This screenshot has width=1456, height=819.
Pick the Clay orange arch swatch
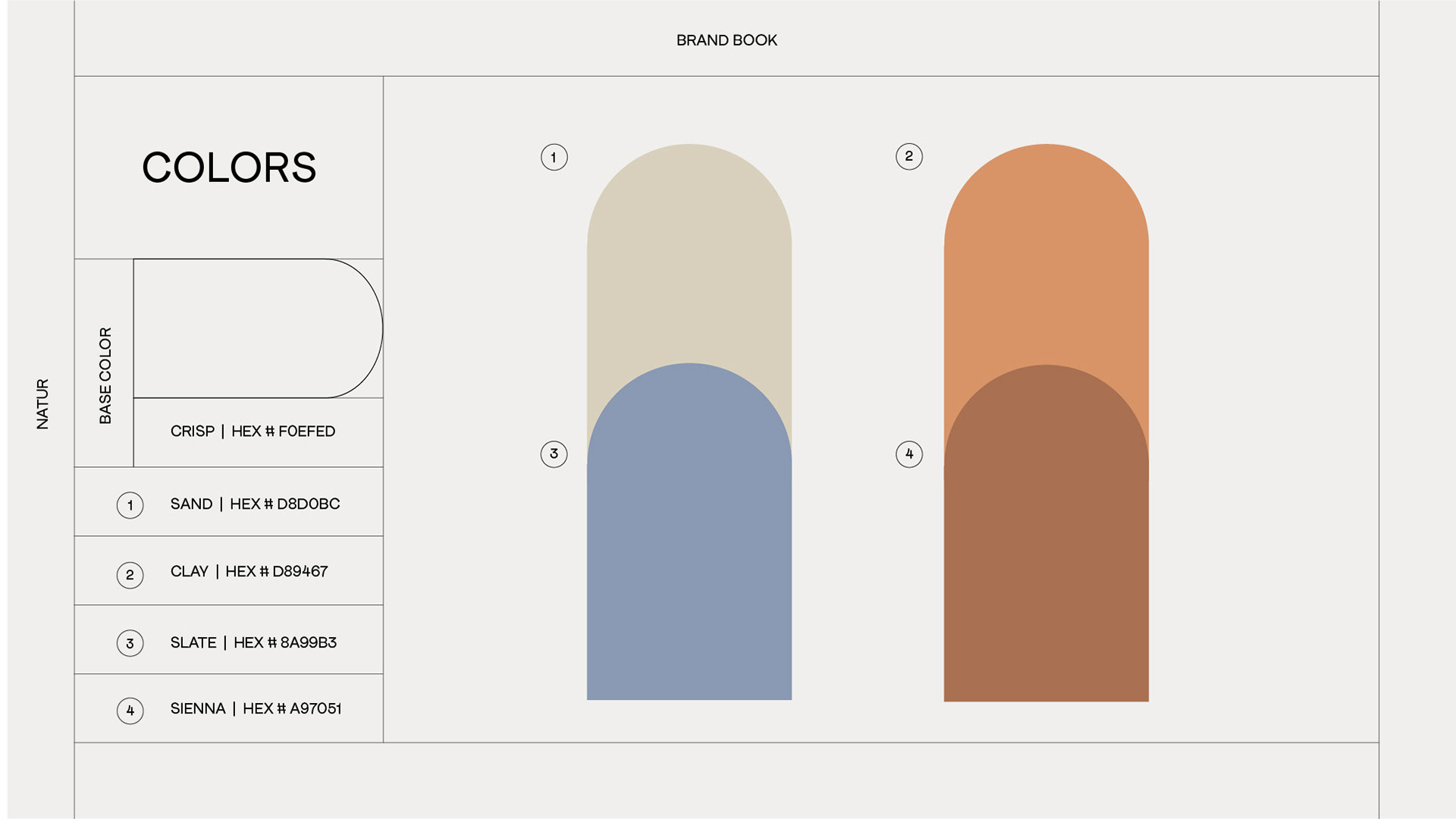1046,250
